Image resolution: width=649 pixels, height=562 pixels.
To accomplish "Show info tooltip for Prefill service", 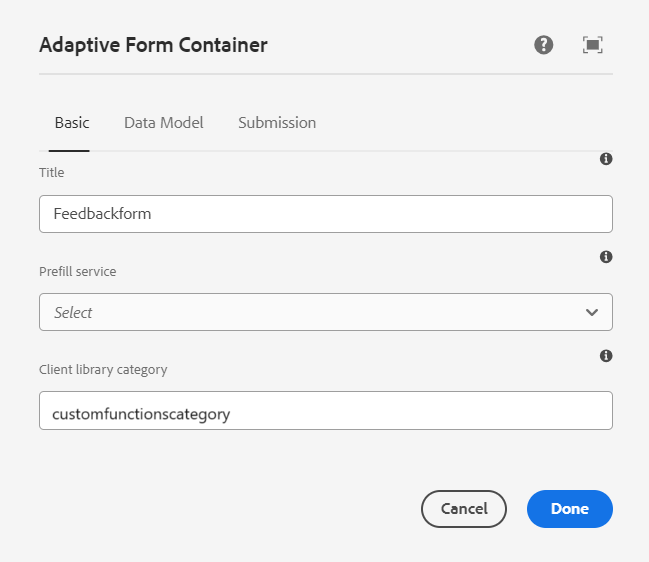I will click(x=606, y=257).
